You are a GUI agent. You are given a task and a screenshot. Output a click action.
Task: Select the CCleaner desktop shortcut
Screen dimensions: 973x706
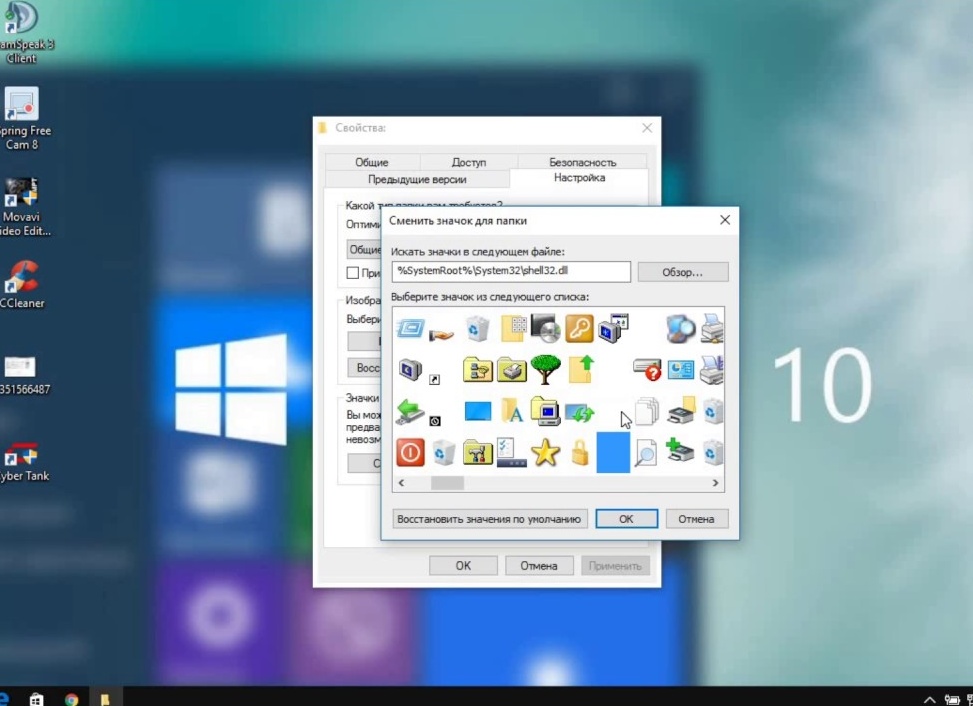coord(22,284)
